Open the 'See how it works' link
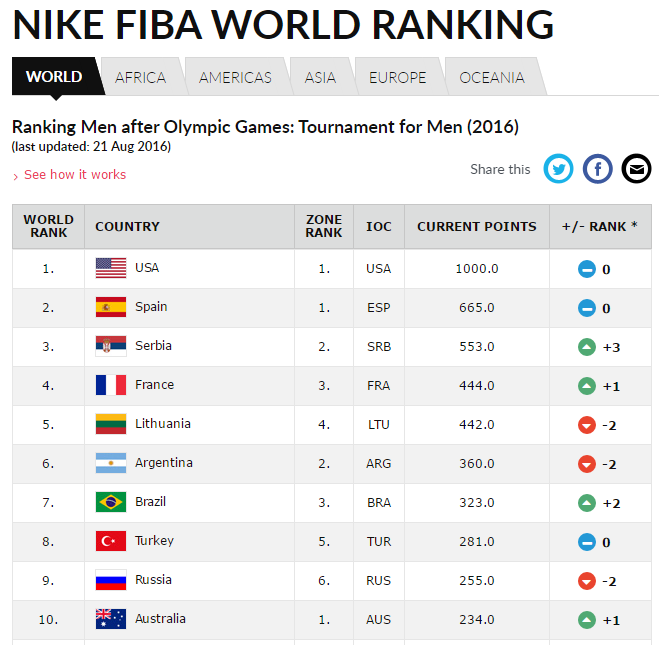 click(75, 175)
